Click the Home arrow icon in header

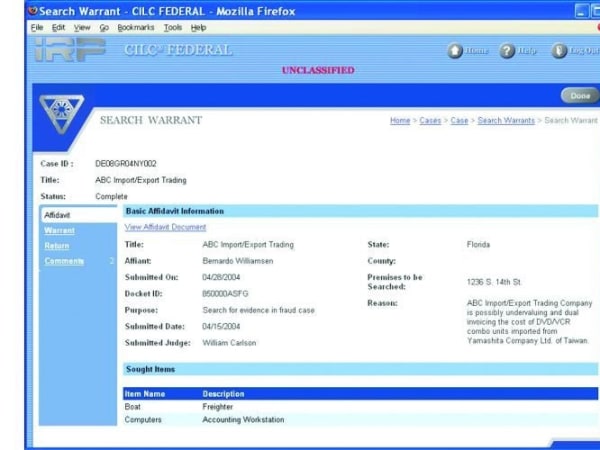click(x=455, y=51)
